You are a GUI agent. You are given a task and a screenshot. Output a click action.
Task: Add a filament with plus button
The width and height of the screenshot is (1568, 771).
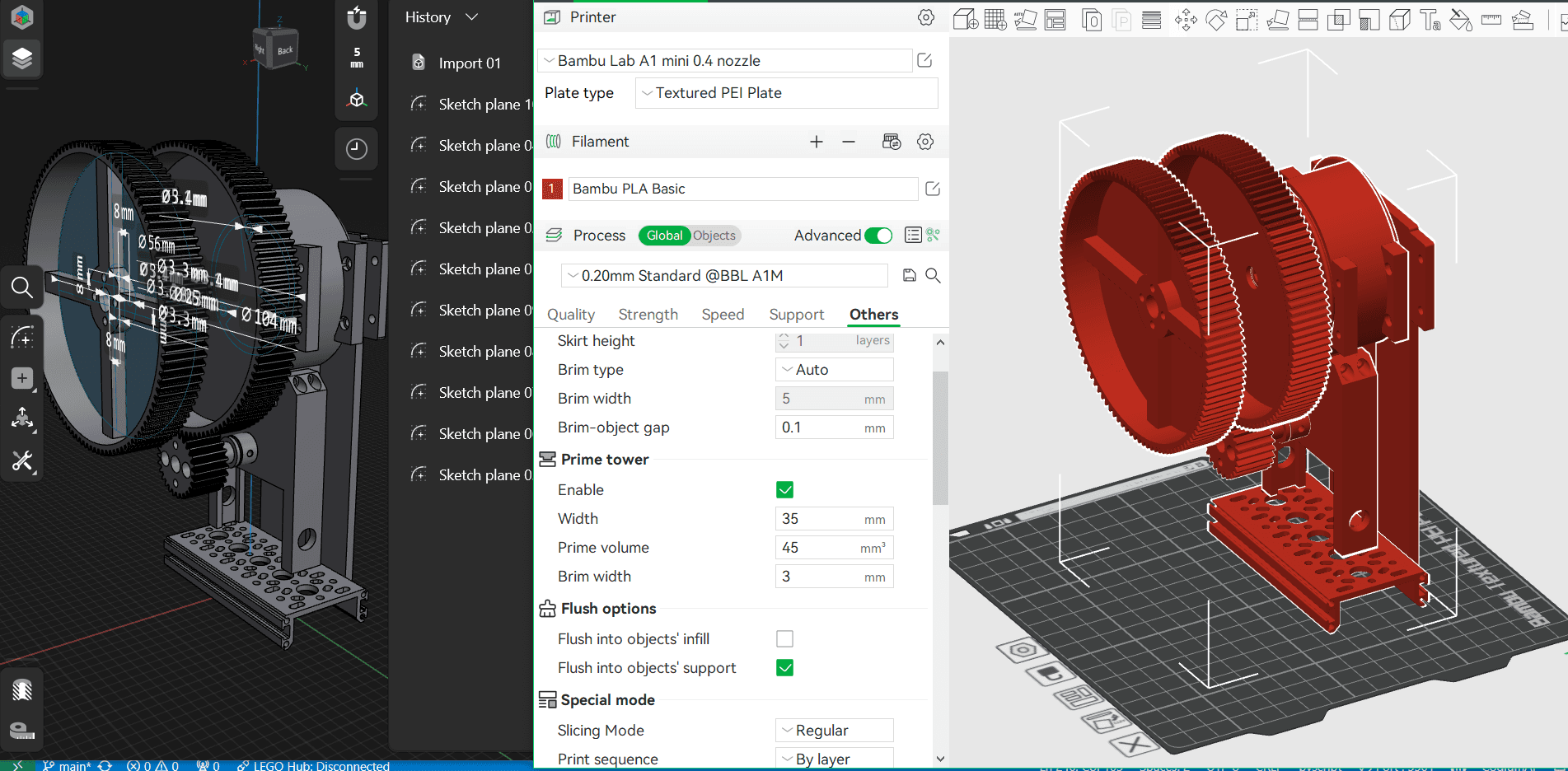tap(817, 142)
